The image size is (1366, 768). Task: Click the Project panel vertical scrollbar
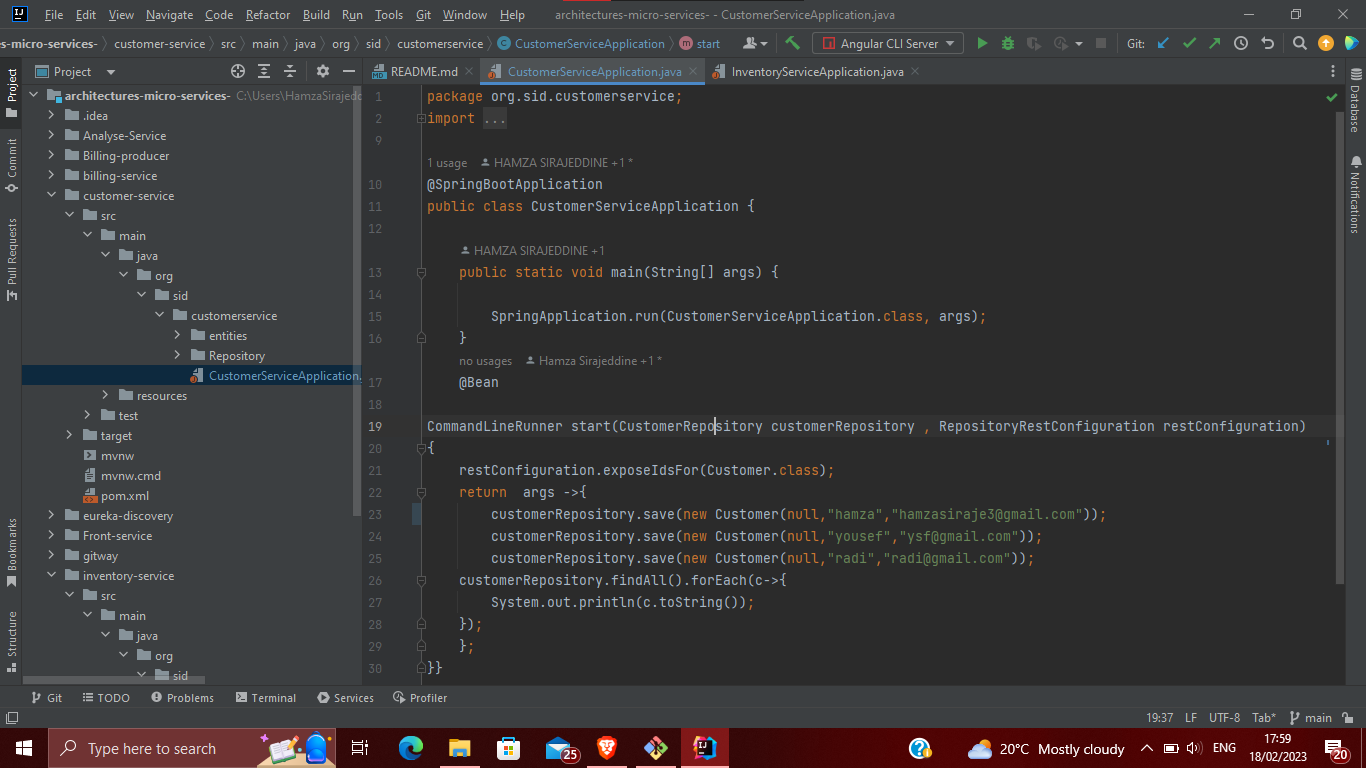(357, 300)
